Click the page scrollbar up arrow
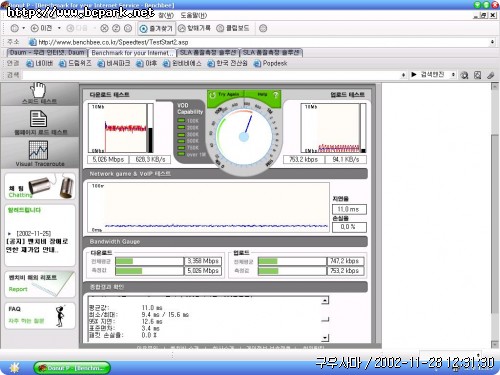This screenshot has height=375, width=500. [x=495, y=87]
